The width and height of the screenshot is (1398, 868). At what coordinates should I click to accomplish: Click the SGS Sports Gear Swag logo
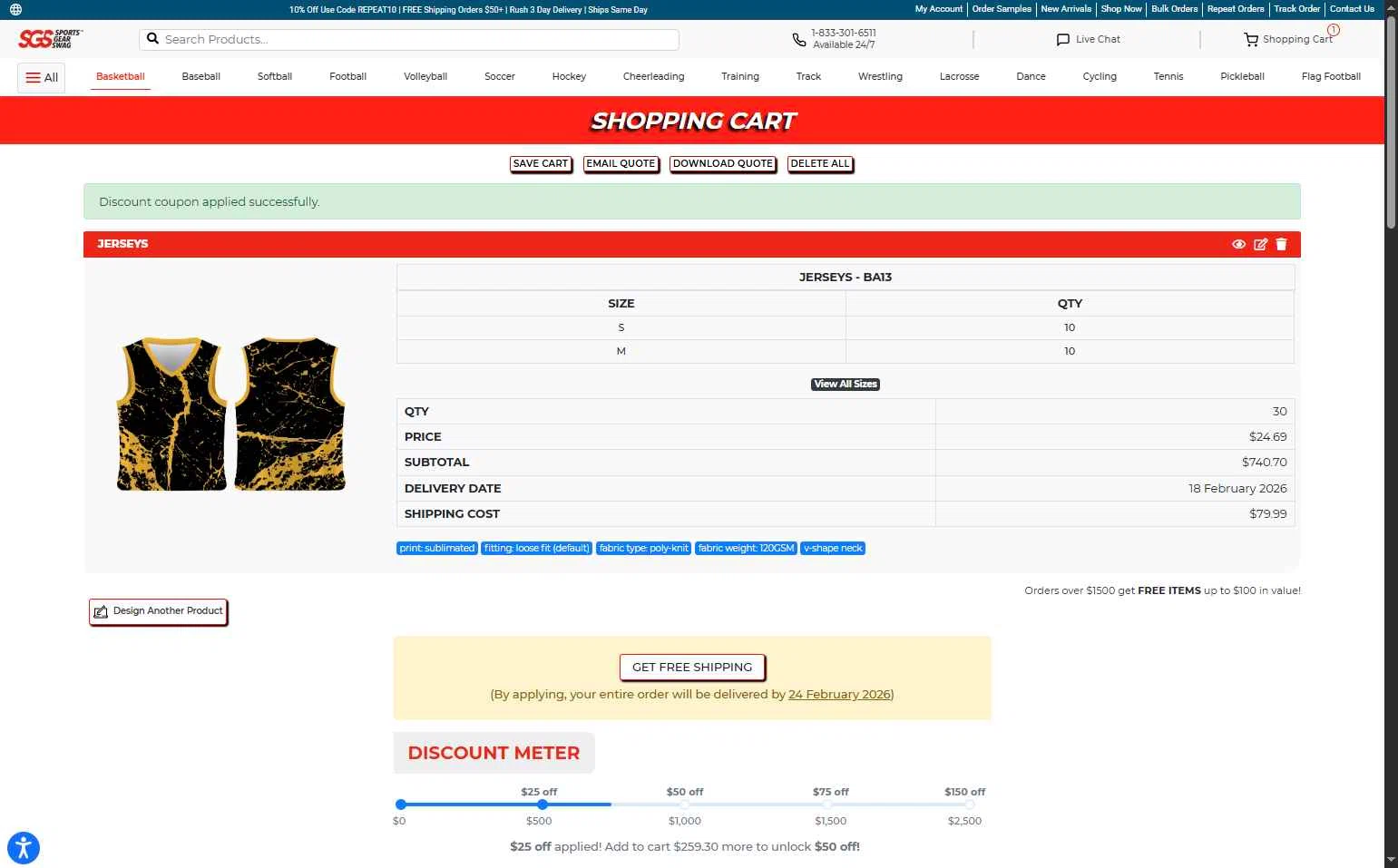[x=51, y=39]
